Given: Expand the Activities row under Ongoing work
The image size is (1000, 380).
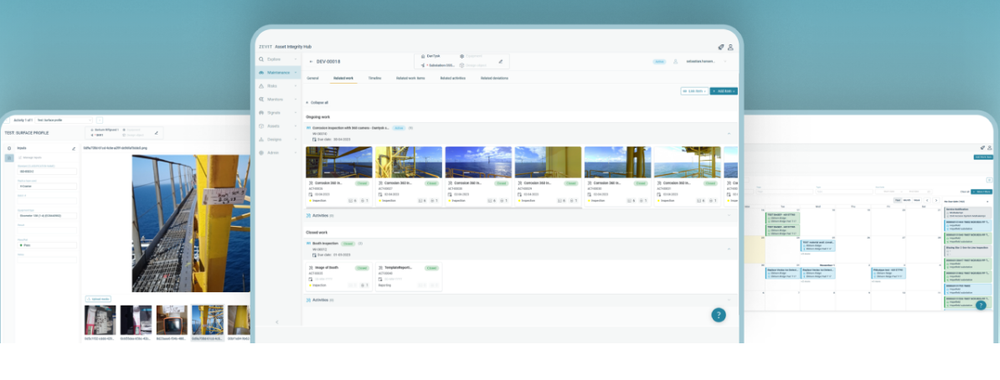Looking at the screenshot, I should coord(520,216).
